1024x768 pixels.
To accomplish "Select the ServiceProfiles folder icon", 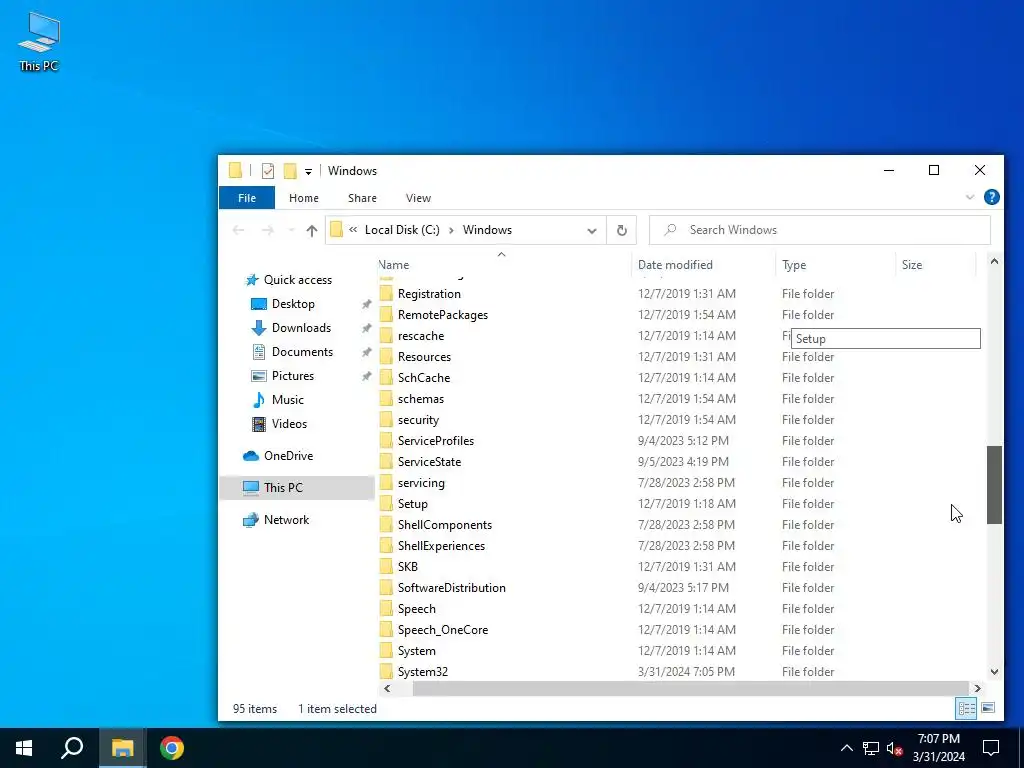I will (x=387, y=441).
